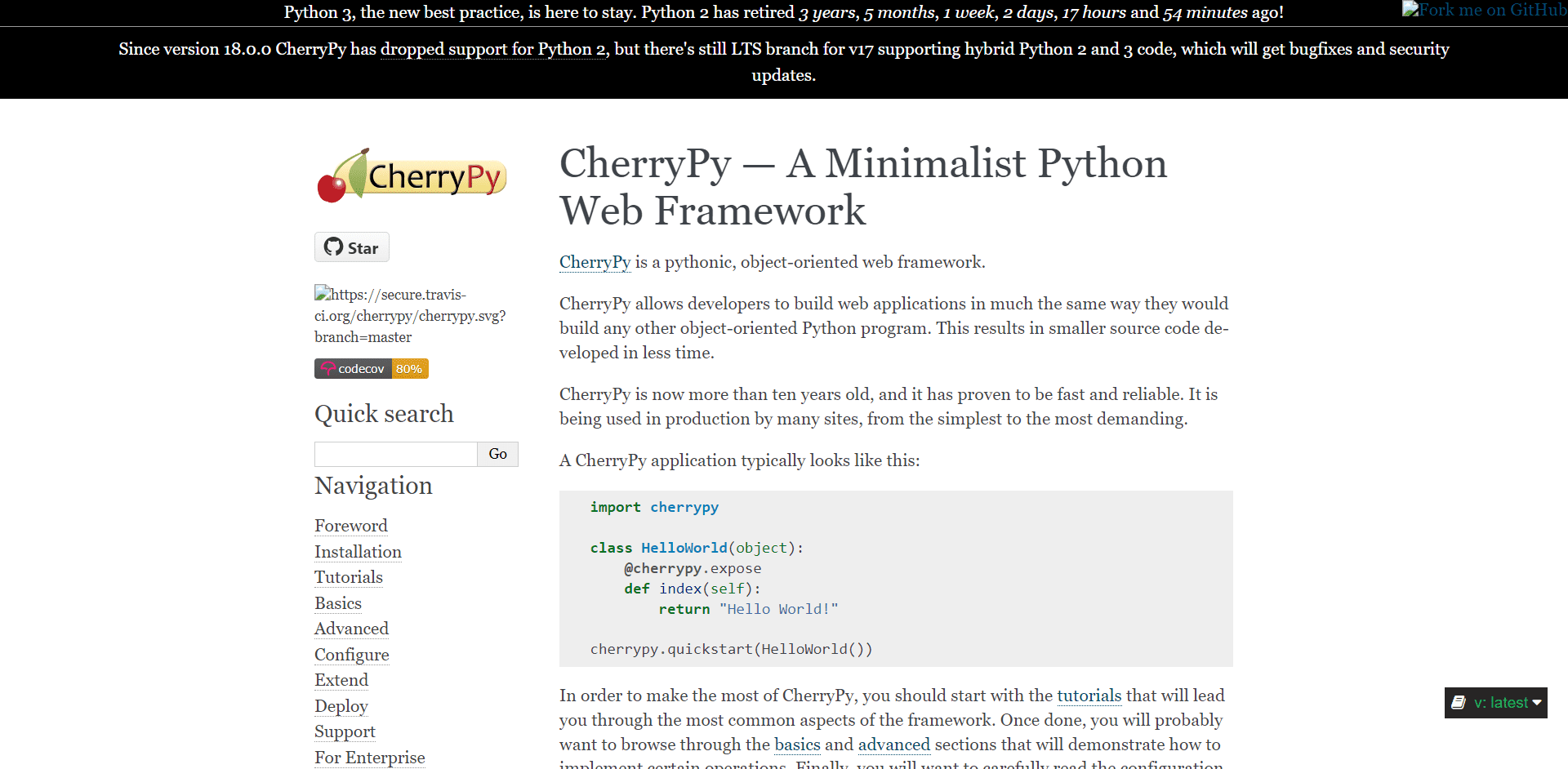Focus the Quick search text field
The image size is (1568, 769).
tap(395, 454)
